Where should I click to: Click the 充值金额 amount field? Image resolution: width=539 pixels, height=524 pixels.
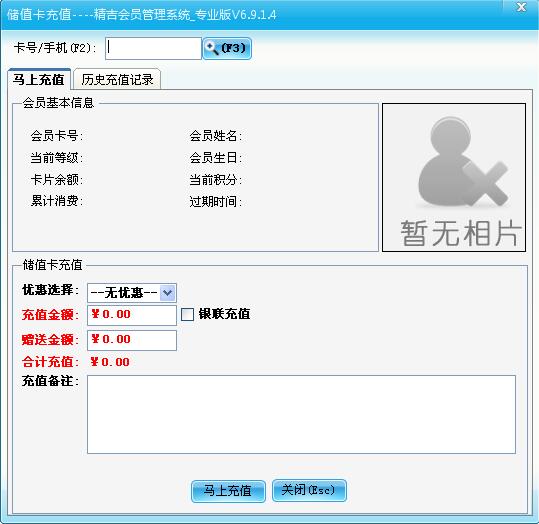pos(132,315)
